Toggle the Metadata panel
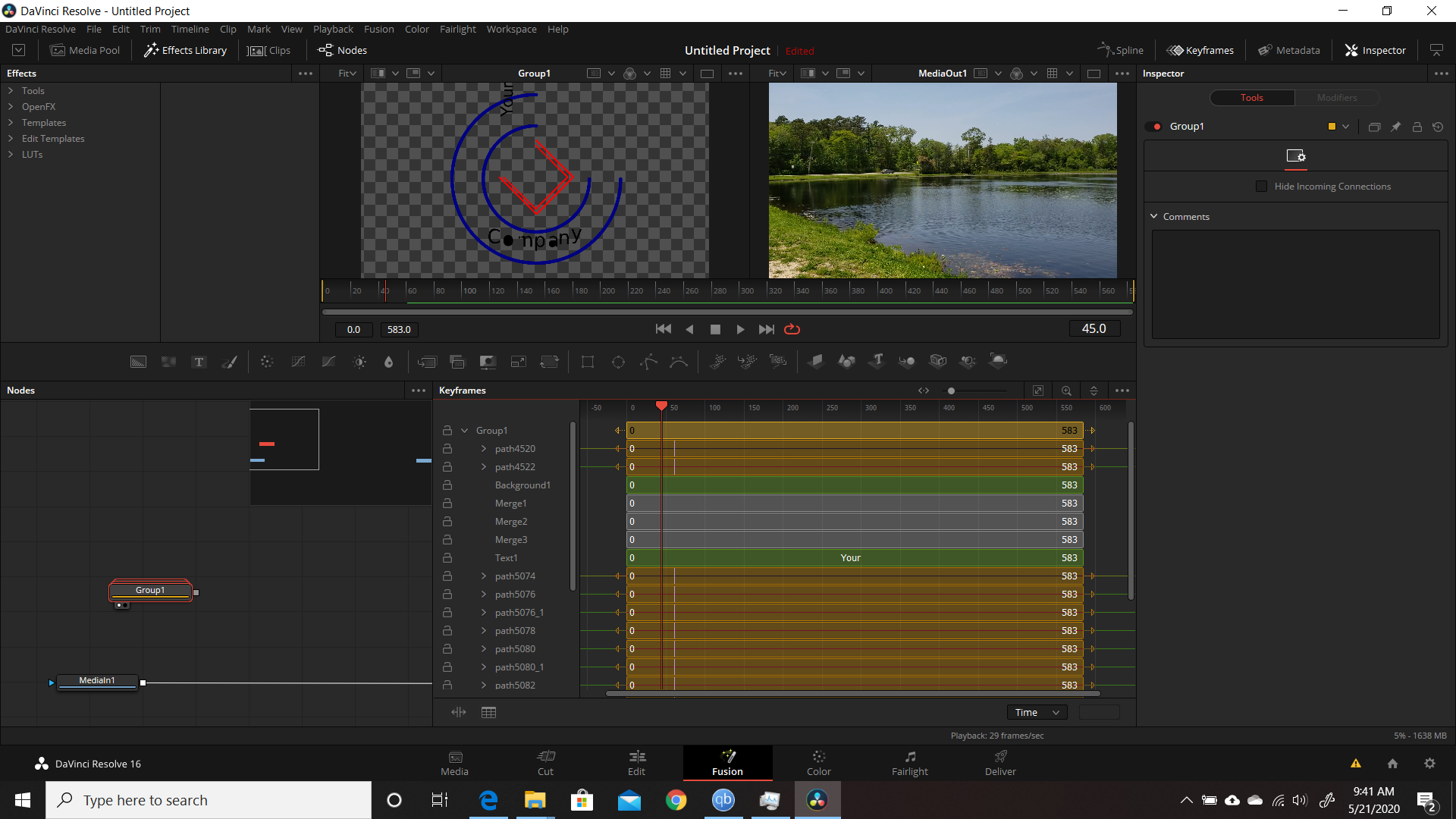This screenshot has width=1456, height=819. pos(1289,51)
